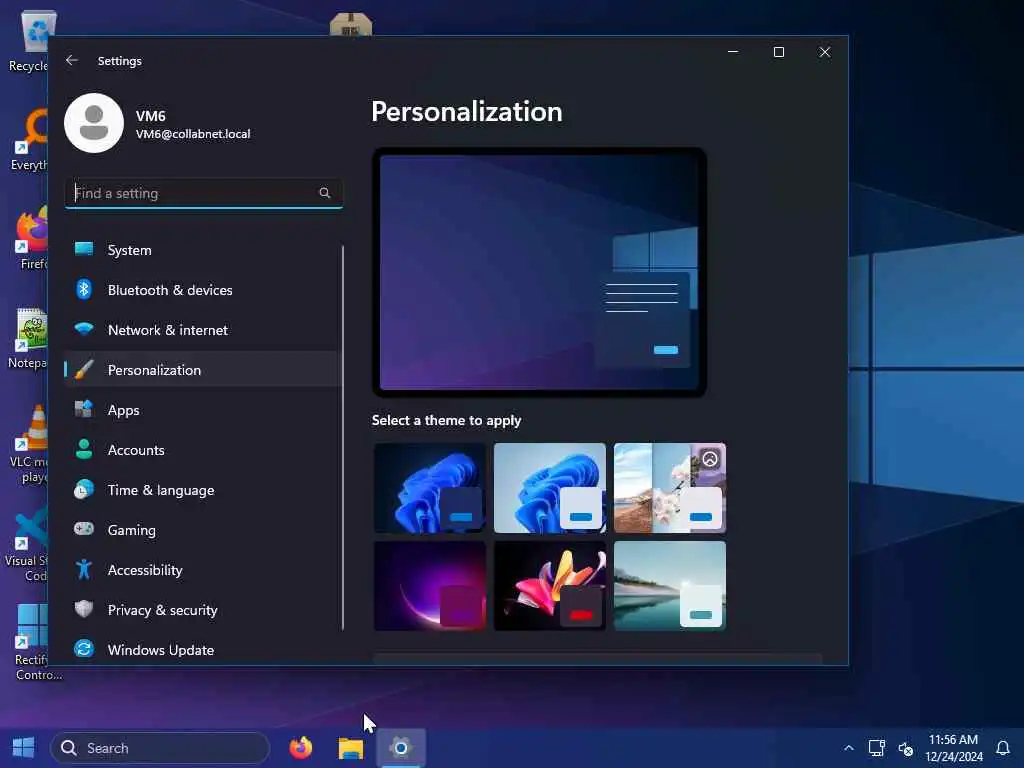Viewport: 1024px width, 768px height.
Task: Apply the dark Windows bloom theme
Action: [430, 488]
